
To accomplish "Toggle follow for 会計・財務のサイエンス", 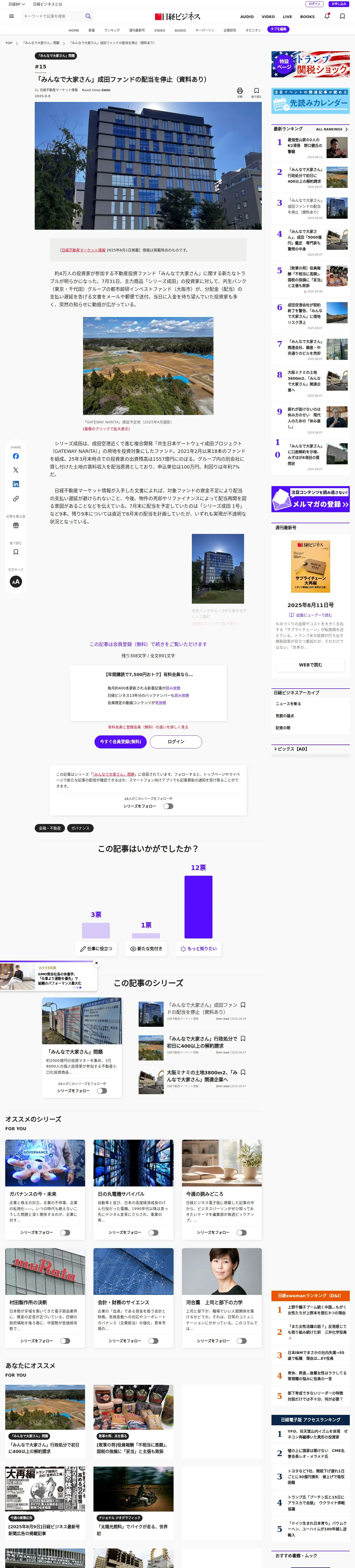I will pyautogui.click(x=153, y=1341).
